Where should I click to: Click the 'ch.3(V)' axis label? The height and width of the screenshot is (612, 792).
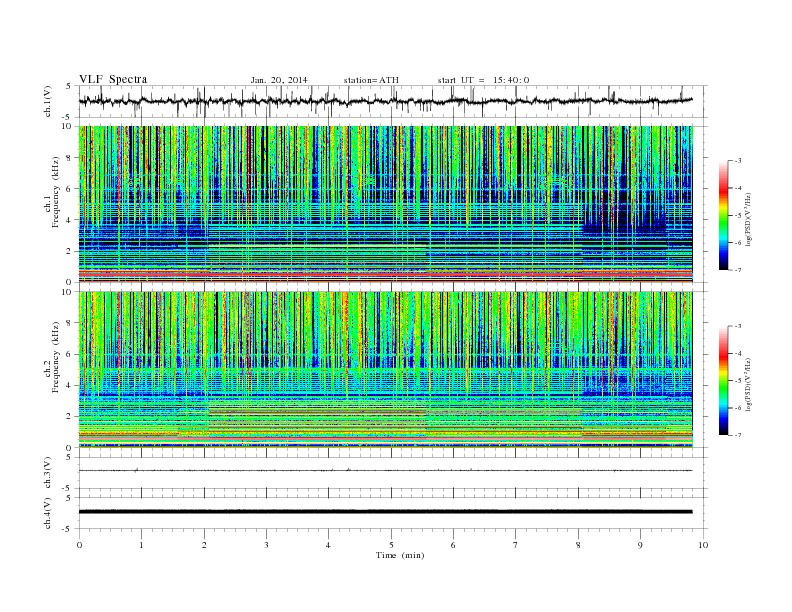coord(48,473)
